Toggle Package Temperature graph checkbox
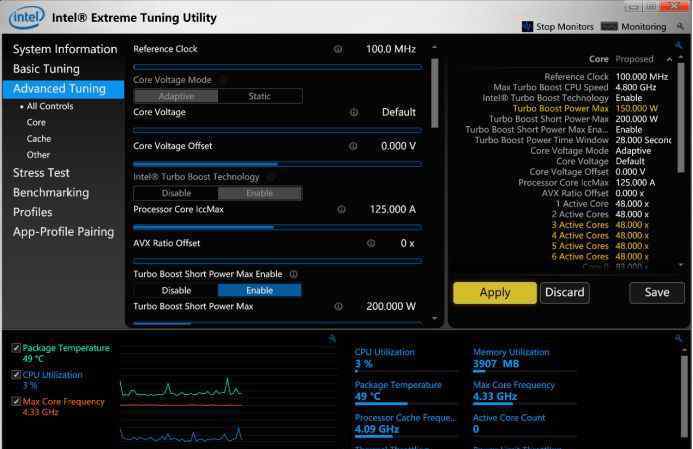 pos(16,348)
